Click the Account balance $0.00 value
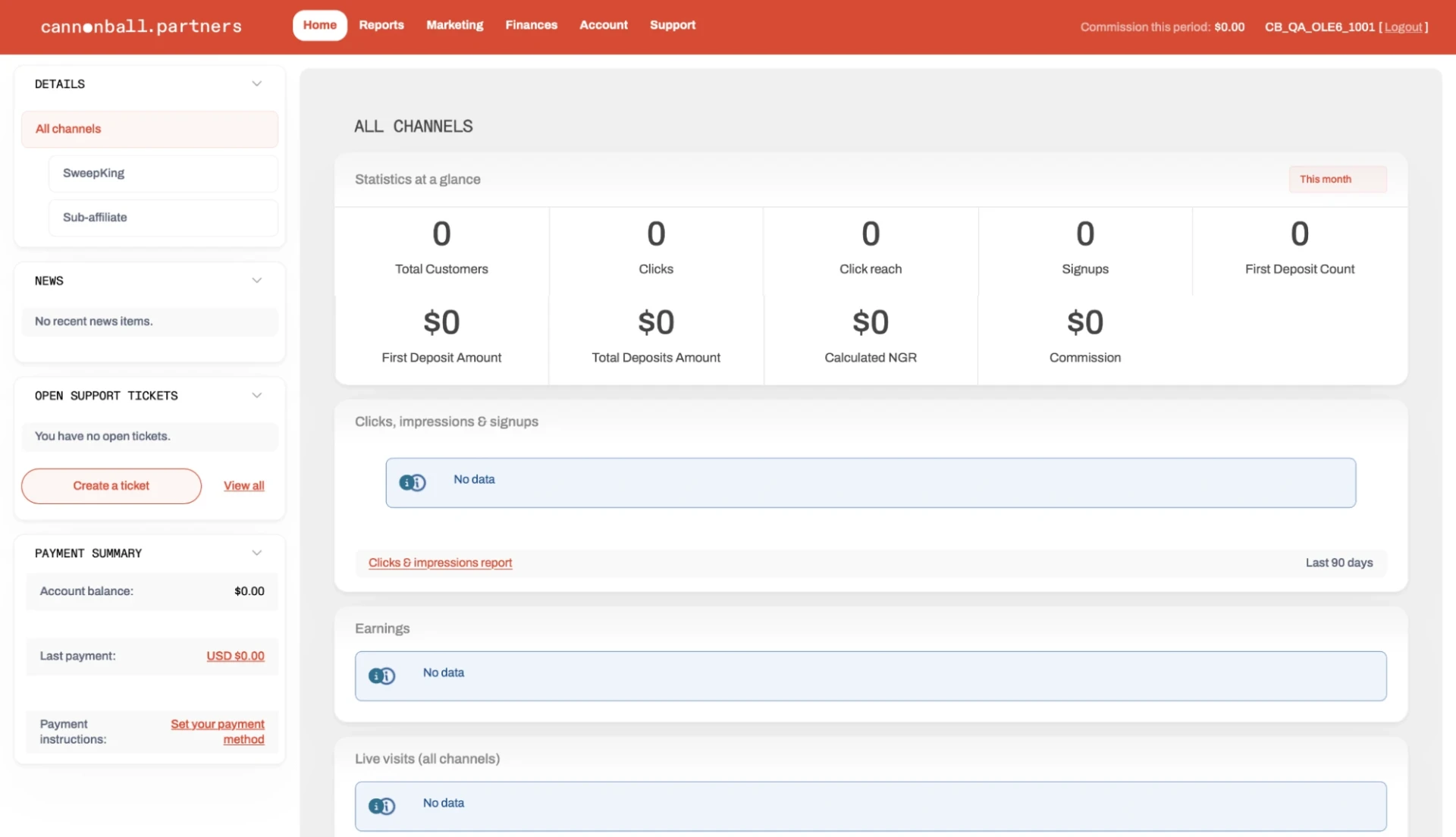Image resolution: width=1456 pixels, height=837 pixels. [249, 591]
